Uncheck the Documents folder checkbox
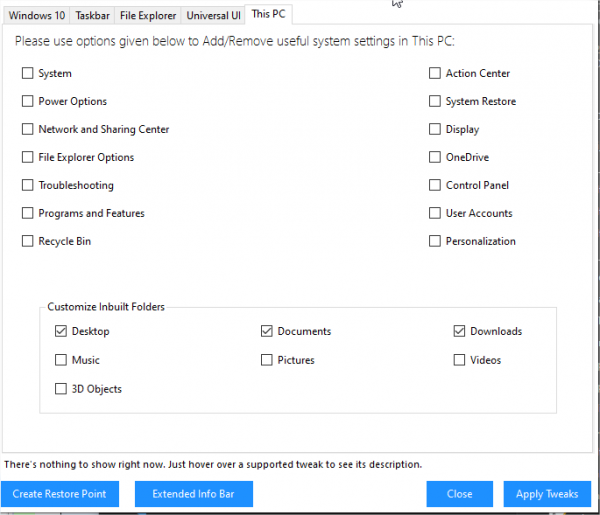This screenshot has height=515, width=600. (x=267, y=332)
